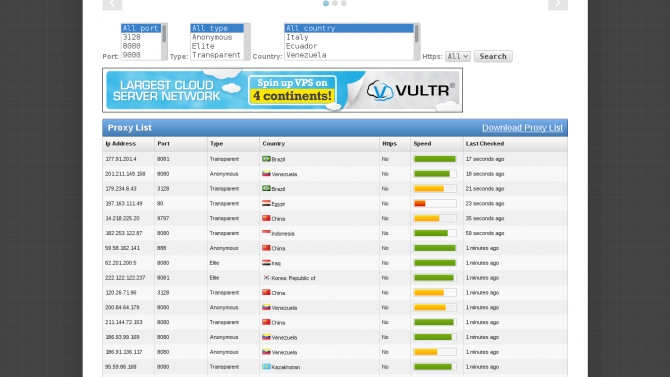Choose Venezuela in the Country list
The image size is (670, 377).
(349, 55)
